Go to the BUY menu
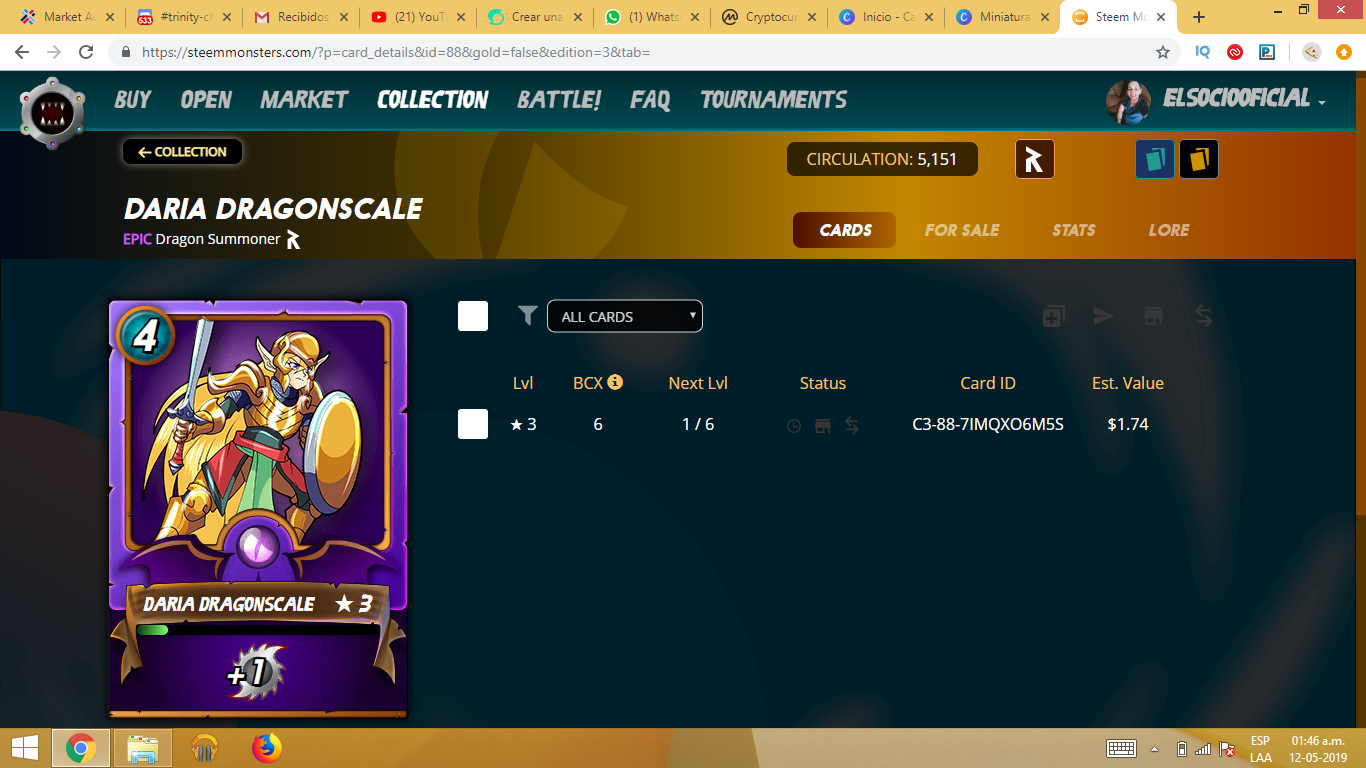Viewport: 1366px width, 768px height. (x=133, y=99)
